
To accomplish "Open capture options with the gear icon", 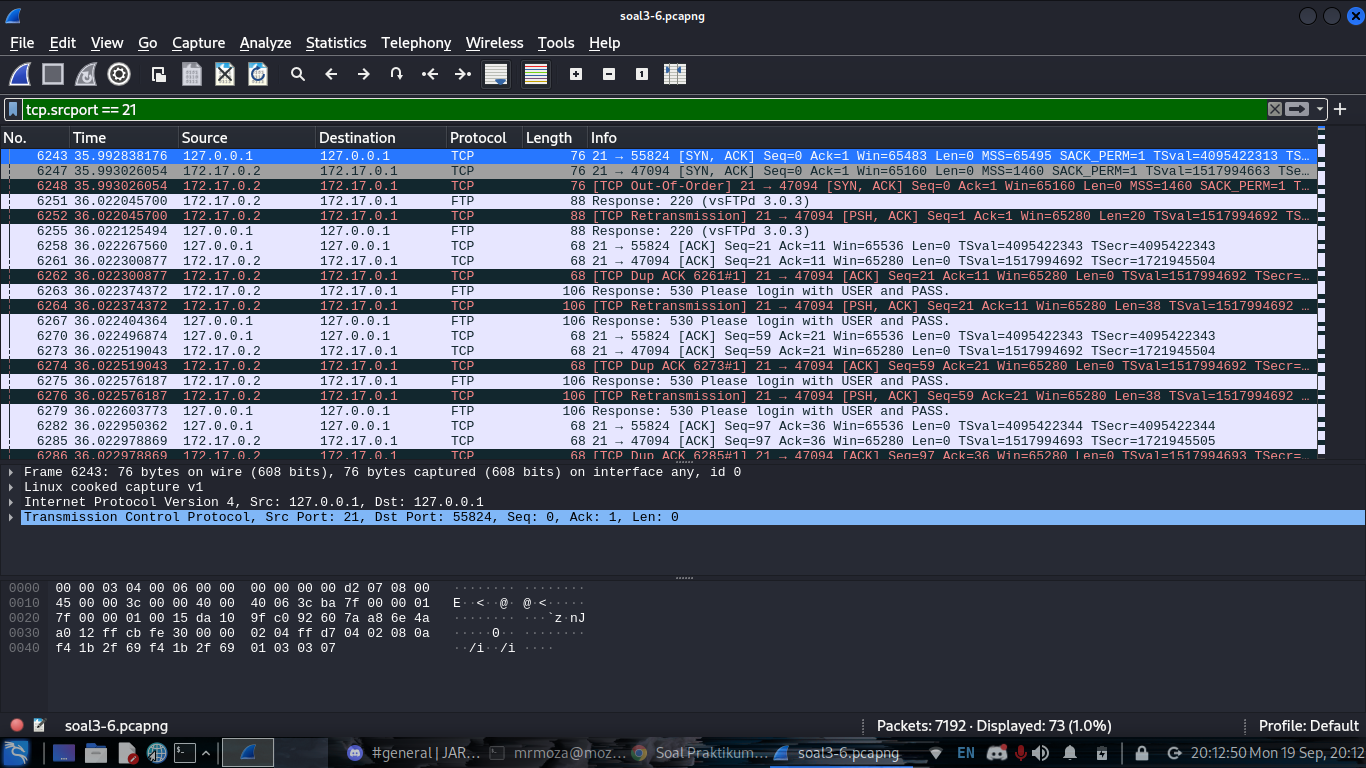I will tap(119, 74).
